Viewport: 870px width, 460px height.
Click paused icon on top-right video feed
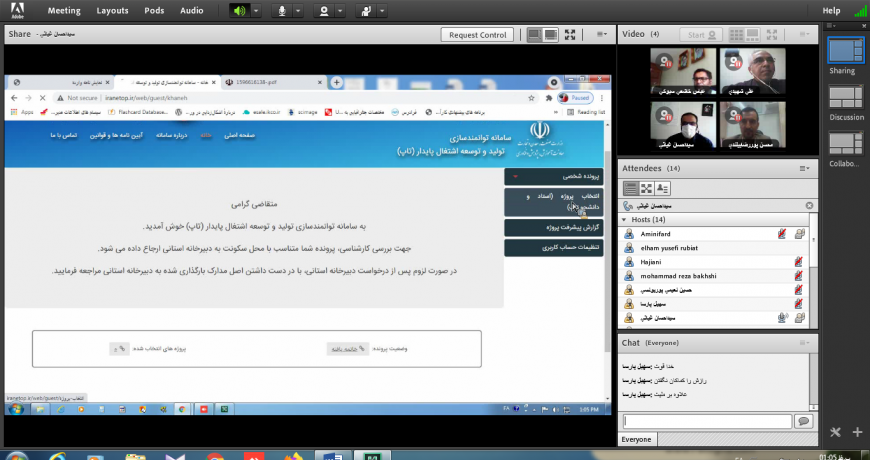pyautogui.click(x=736, y=62)
